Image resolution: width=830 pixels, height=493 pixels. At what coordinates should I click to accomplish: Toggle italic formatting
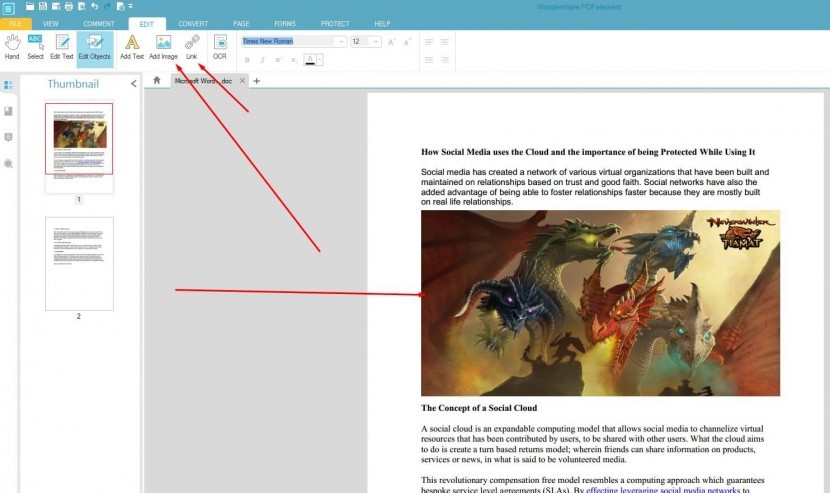[263, 60]
